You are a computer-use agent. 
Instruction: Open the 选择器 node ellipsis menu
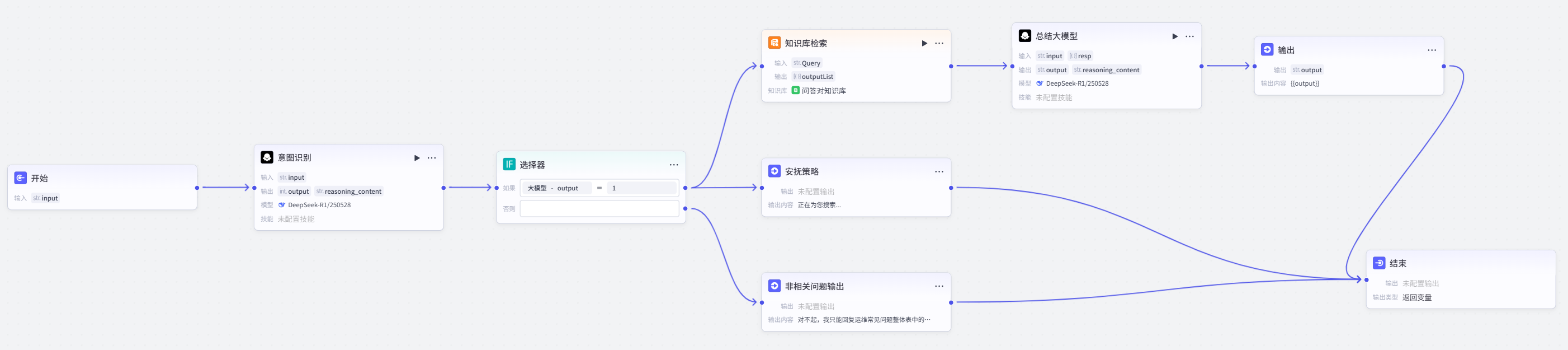coord(674,165)
